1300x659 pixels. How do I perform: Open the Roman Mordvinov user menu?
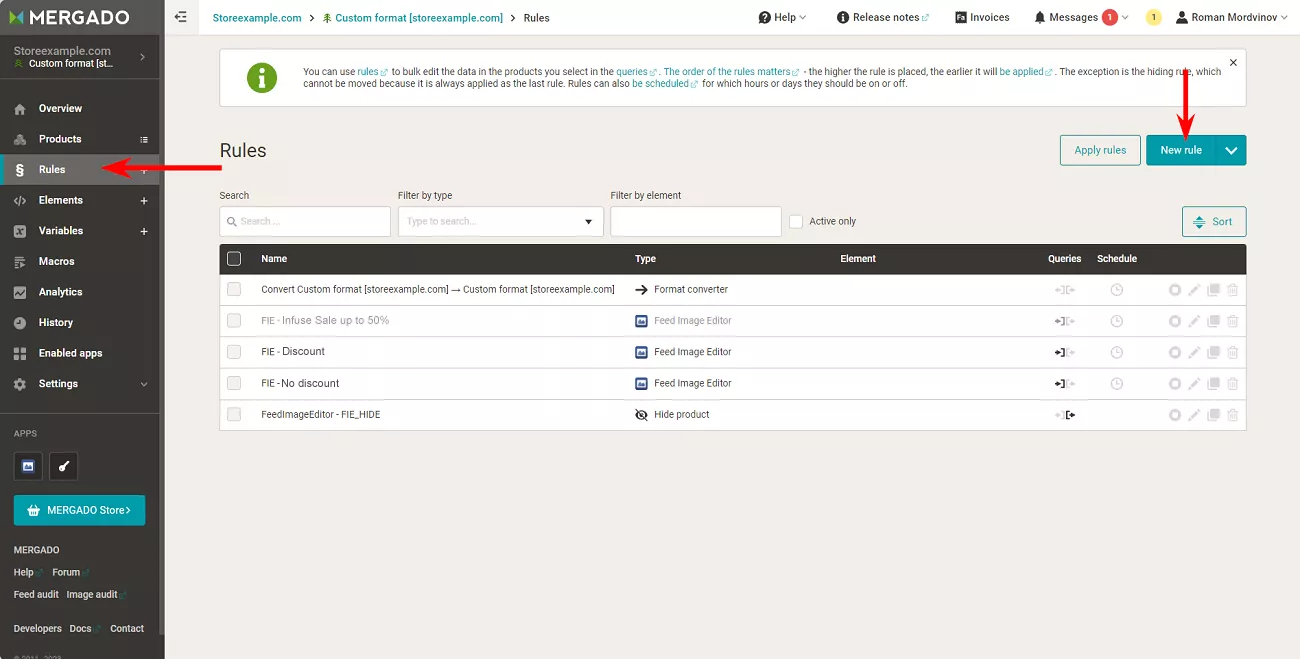click(1232, 17)
